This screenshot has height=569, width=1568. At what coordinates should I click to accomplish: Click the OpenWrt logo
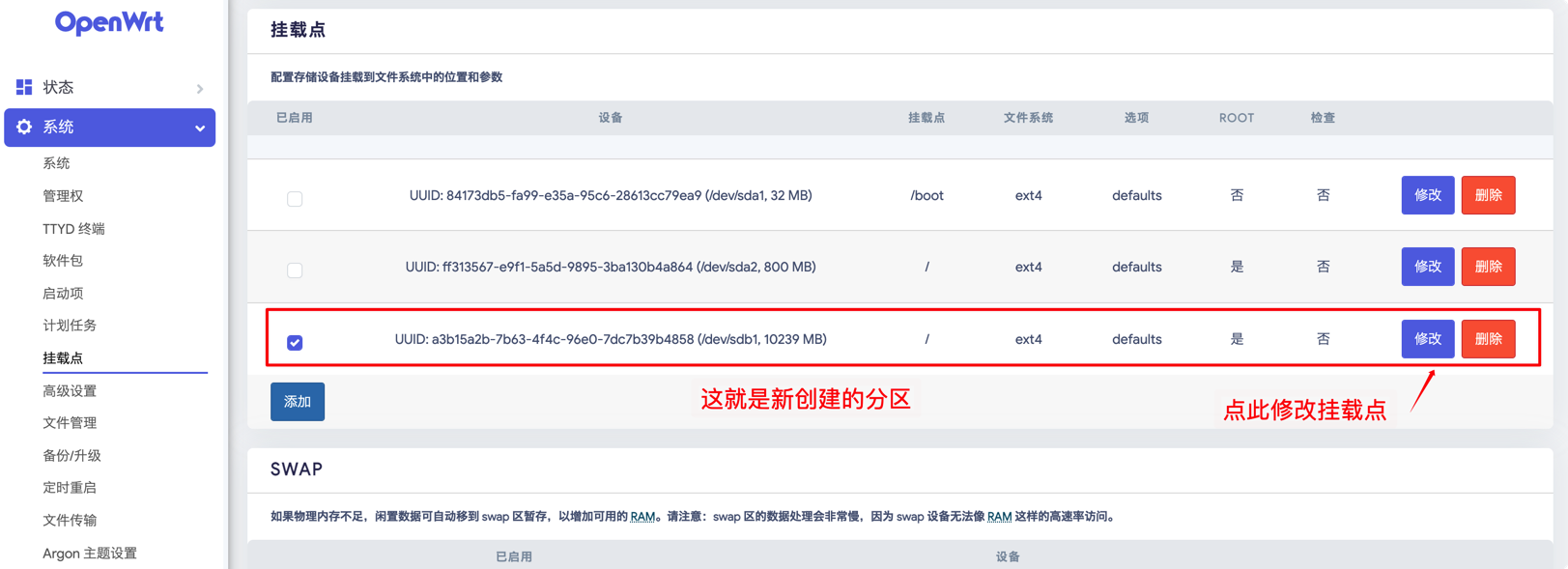pos(109,22)
